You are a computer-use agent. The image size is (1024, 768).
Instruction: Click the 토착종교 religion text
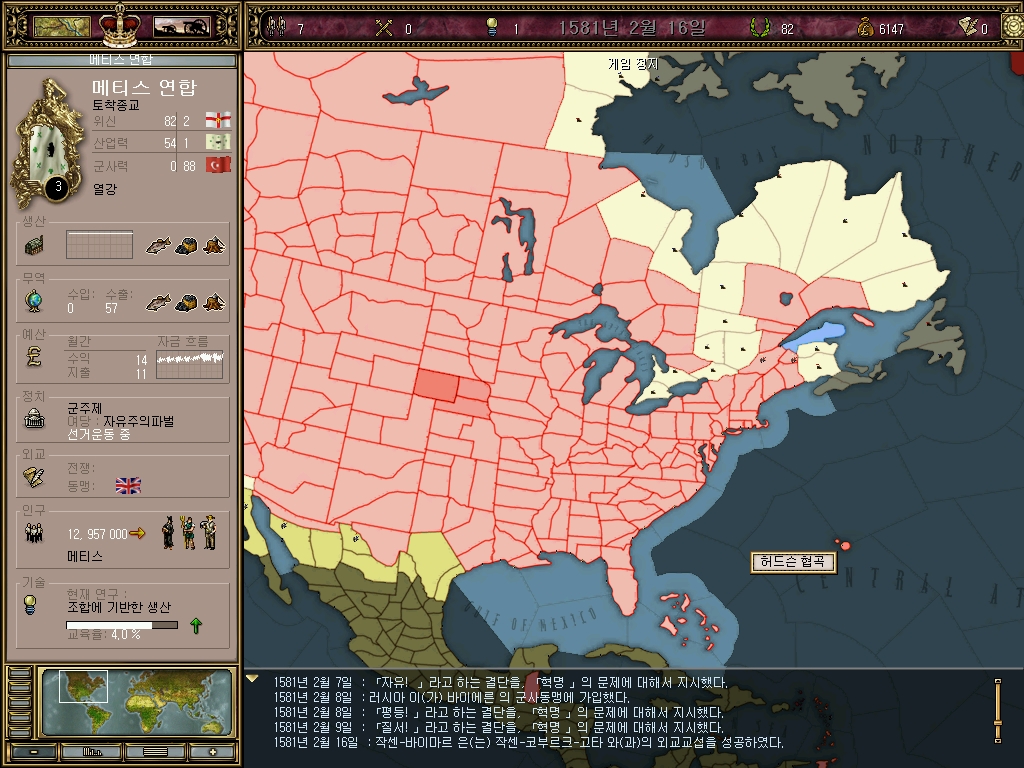tap(116, 104)
